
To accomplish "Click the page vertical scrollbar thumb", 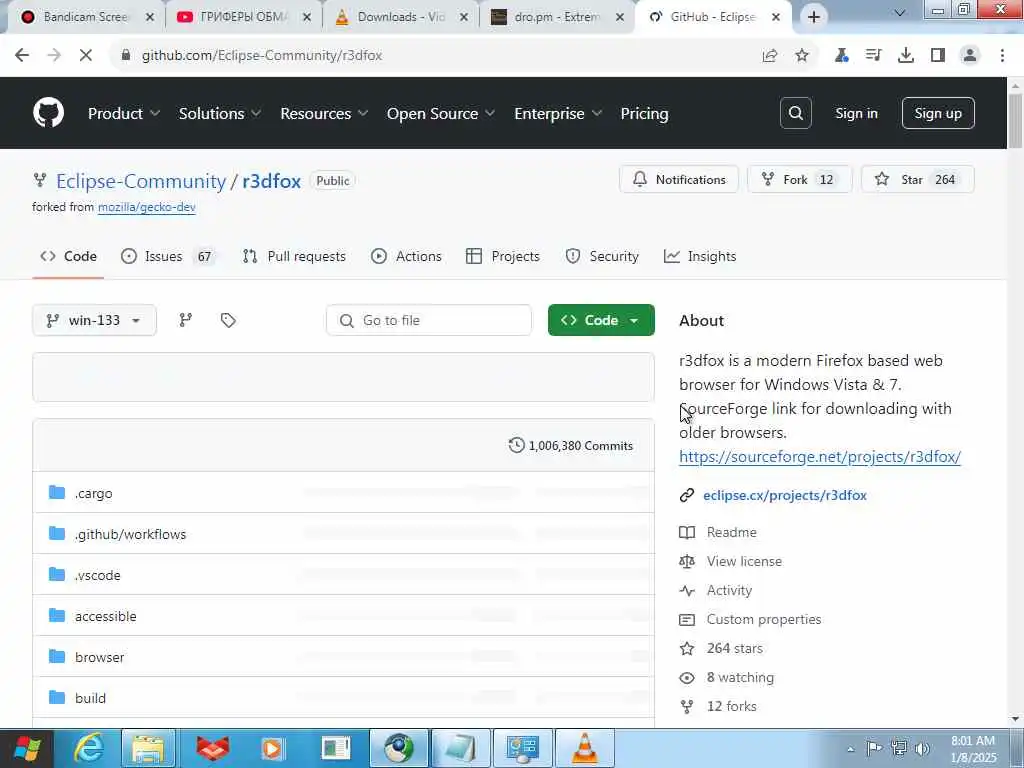I will coord(1015,121).
